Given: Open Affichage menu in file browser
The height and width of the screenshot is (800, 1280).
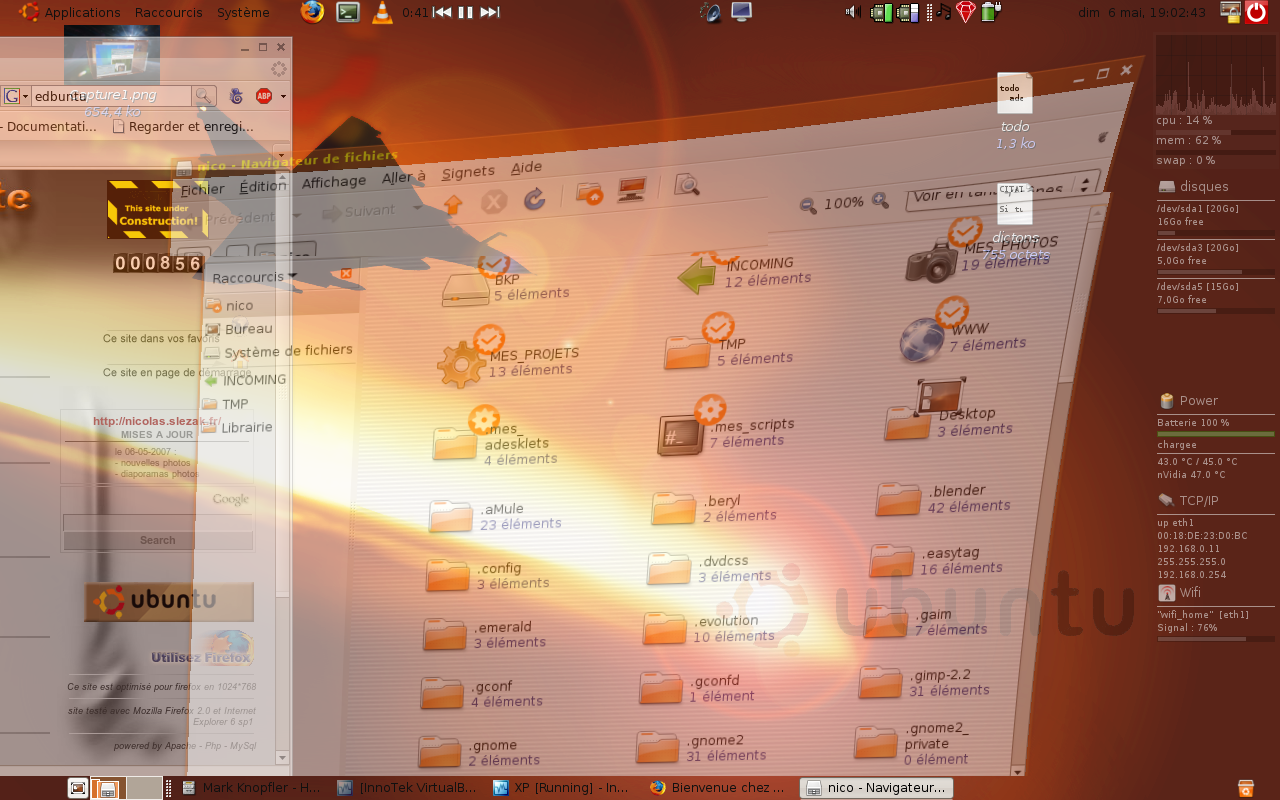Looking at the screenshot, I should [x=334, y=182].
